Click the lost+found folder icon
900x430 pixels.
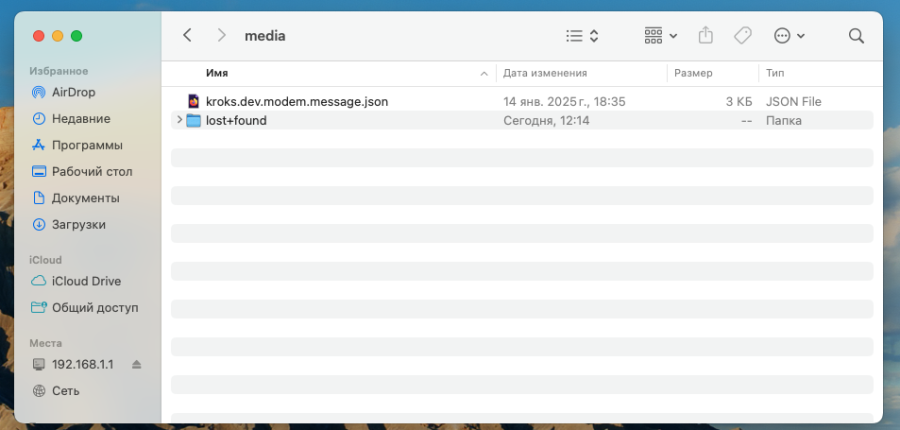[x=194, y=121]
